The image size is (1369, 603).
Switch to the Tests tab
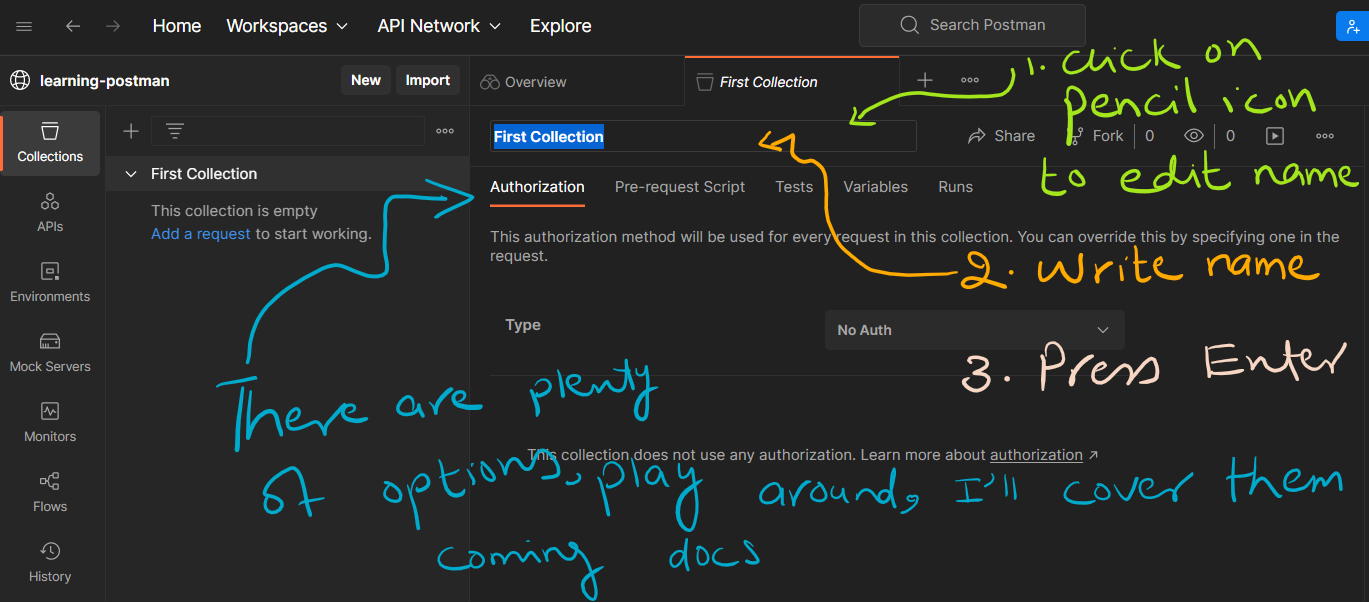click(794, 187)
